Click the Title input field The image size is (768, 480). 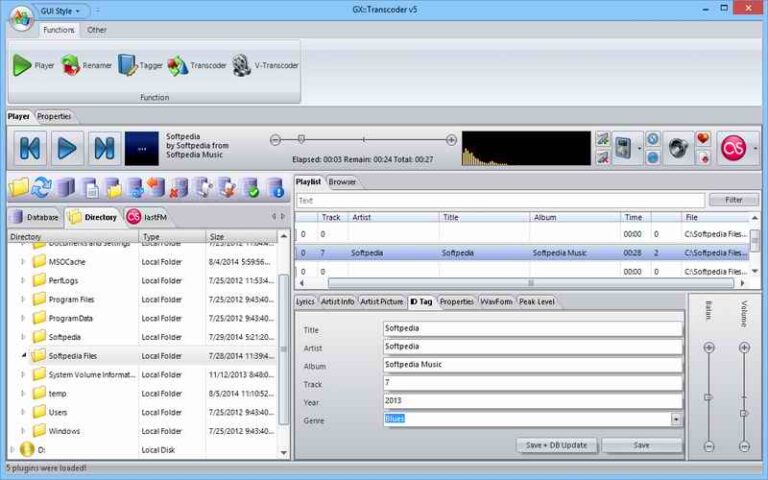coord(532,329)
